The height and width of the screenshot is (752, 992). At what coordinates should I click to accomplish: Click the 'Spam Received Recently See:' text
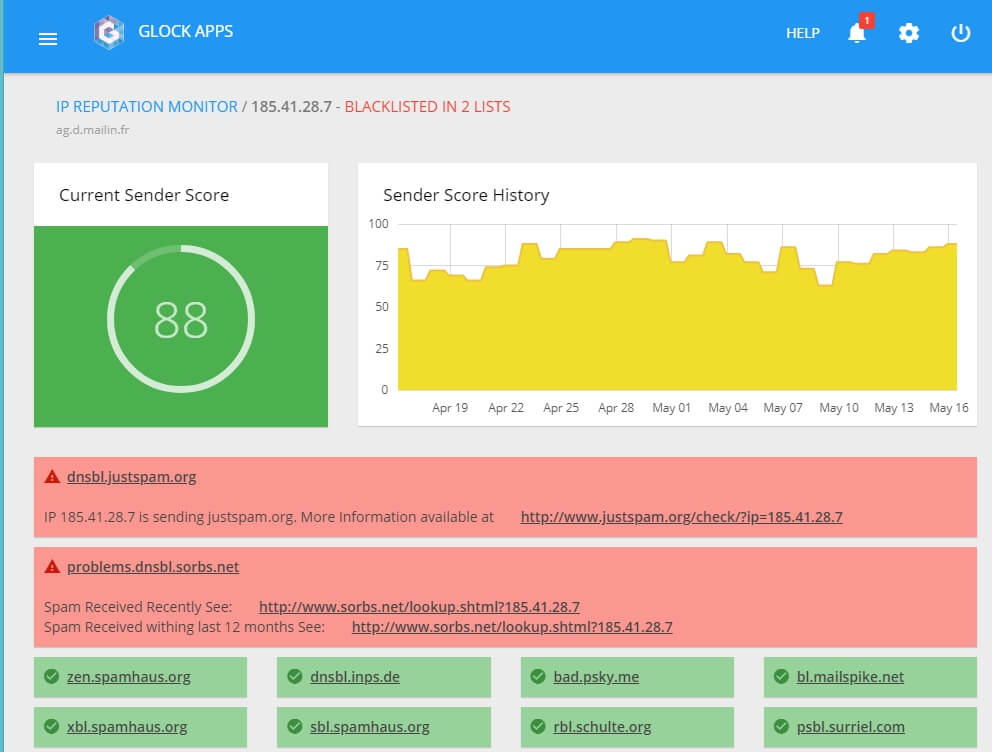(138, 607)
